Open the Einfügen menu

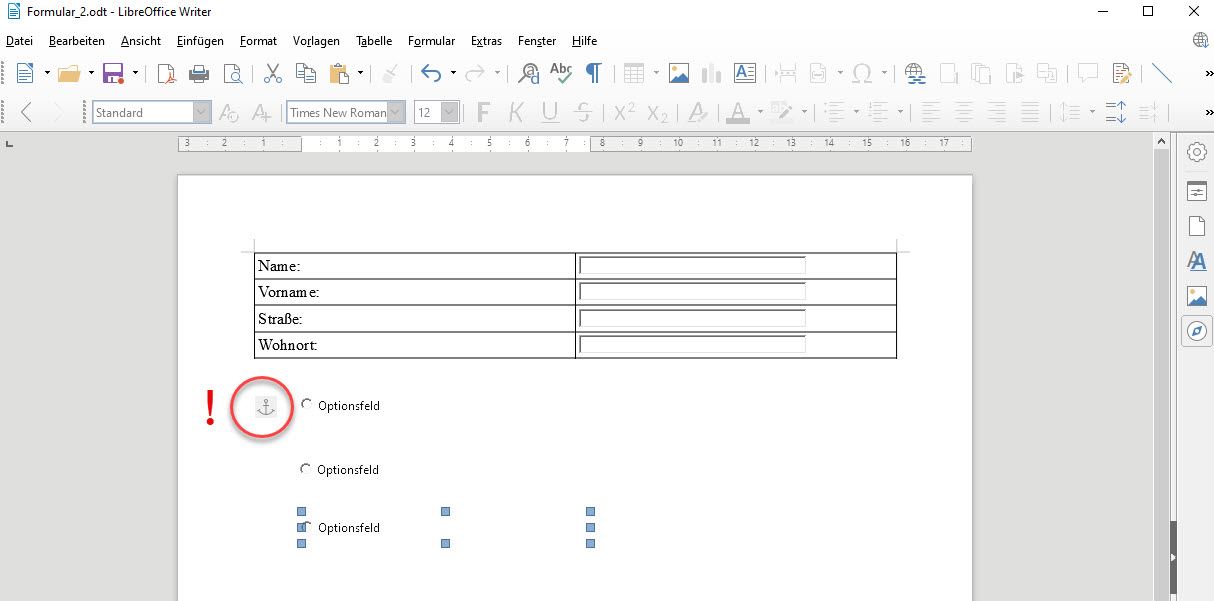pos(200,41)
